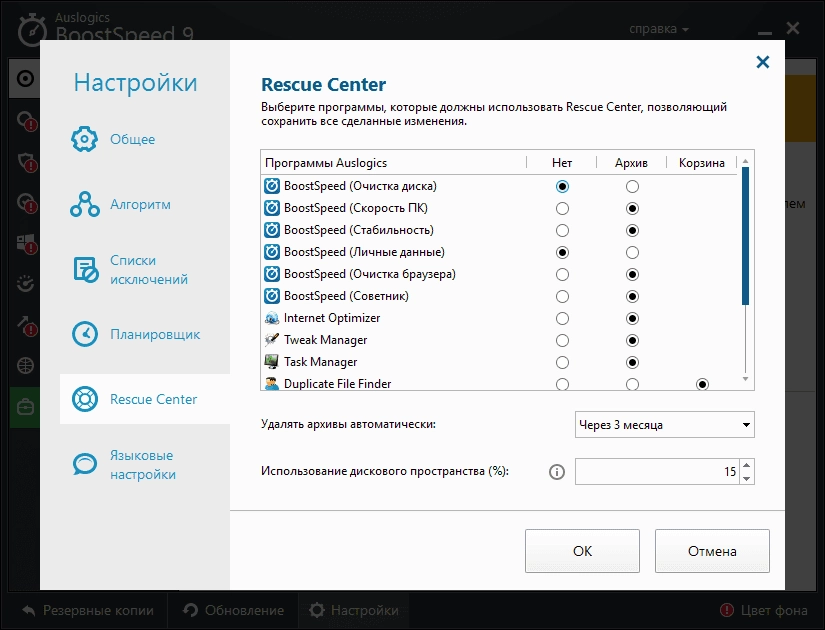Click the BoostSpeed (Стабильность) row icon
The height and width of the screenshot is (630, 825).
pos(271,231)
